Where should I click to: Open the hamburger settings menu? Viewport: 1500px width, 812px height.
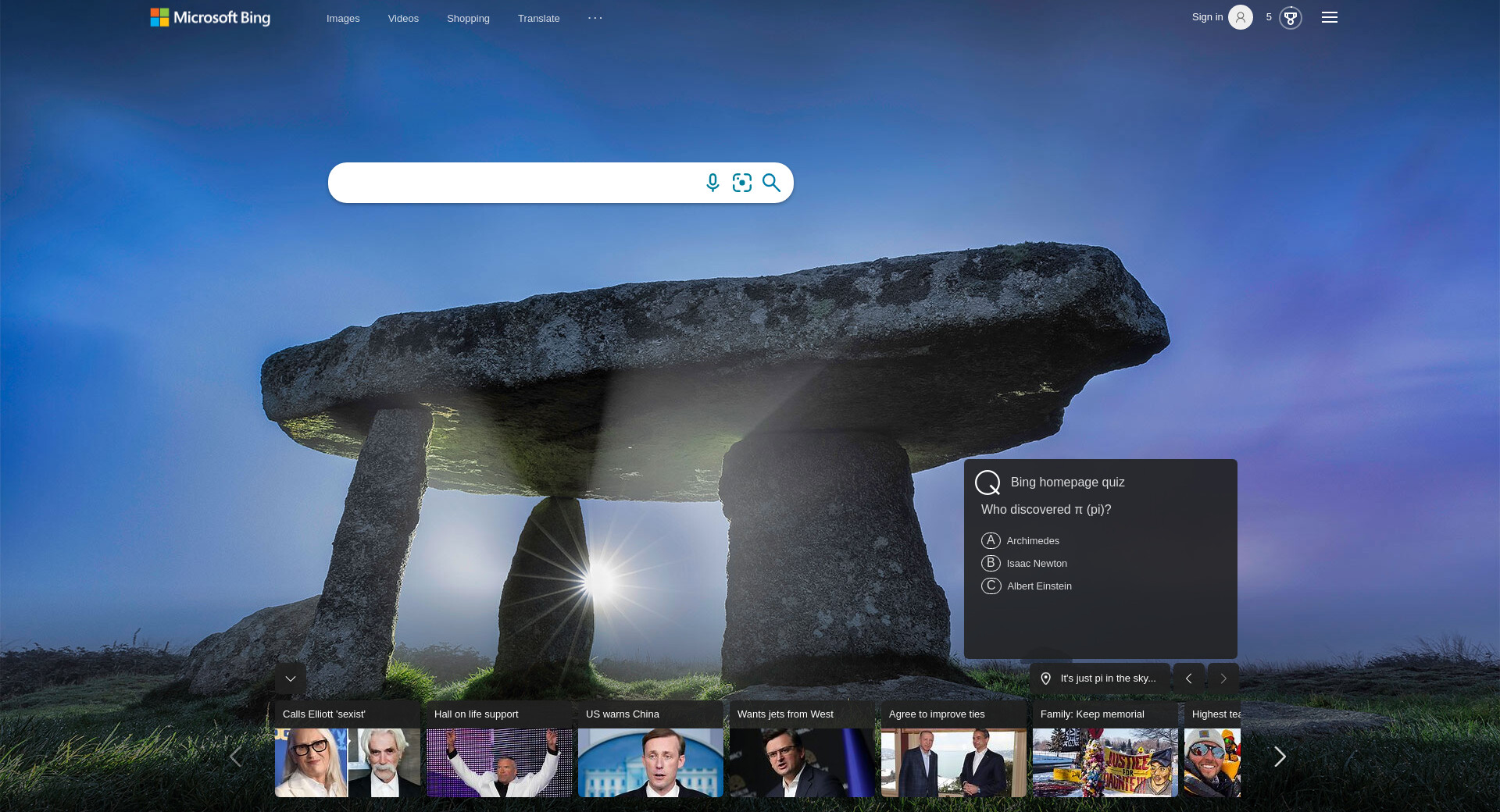[1329, 17]
